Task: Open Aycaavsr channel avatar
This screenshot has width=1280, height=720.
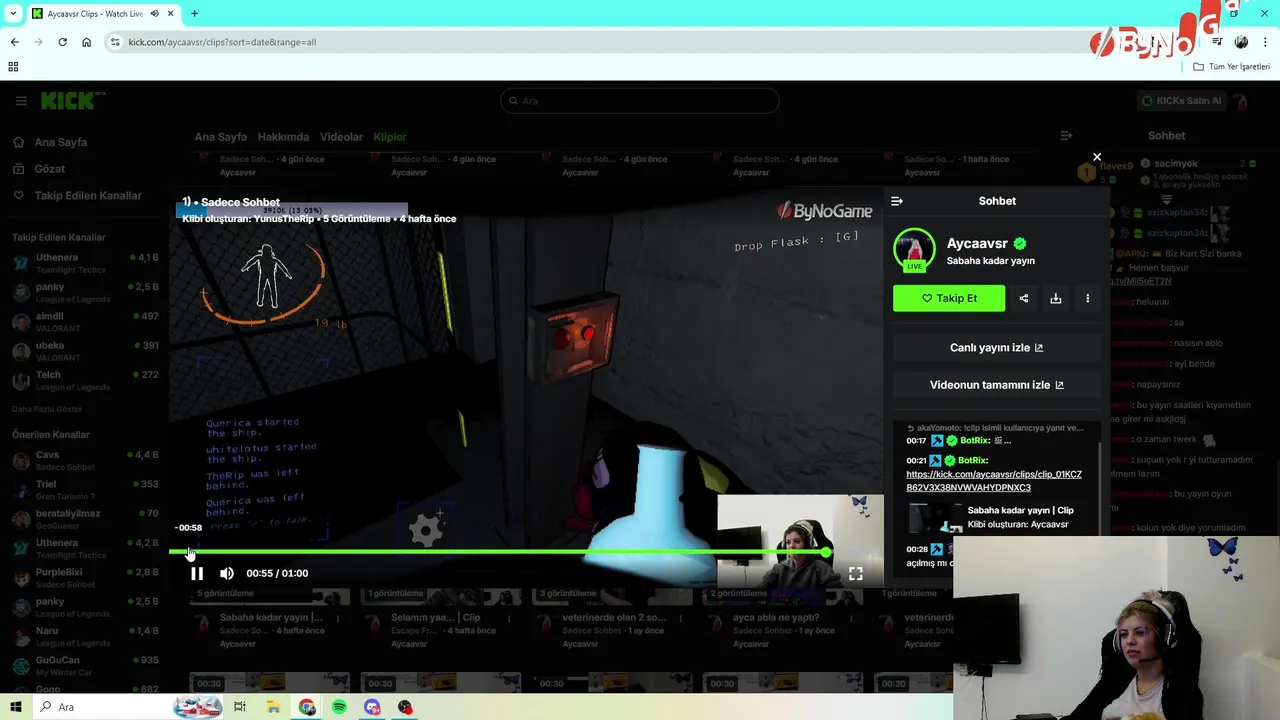Action: point(914,250)
